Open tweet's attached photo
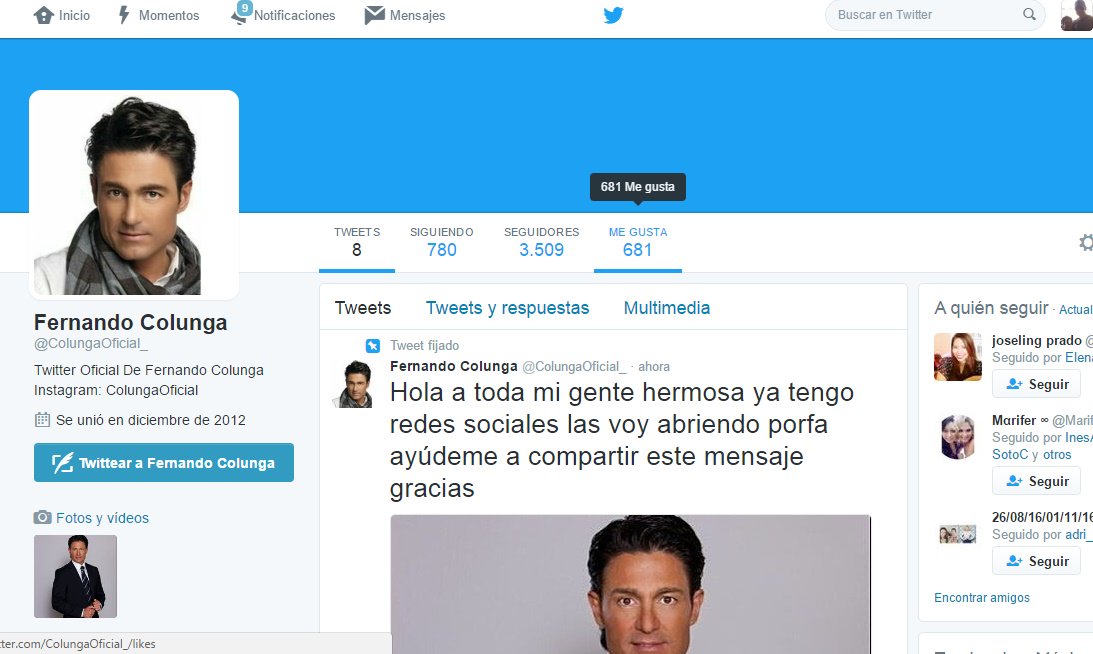The image size is (1093, 654). [x=630, y=584]
